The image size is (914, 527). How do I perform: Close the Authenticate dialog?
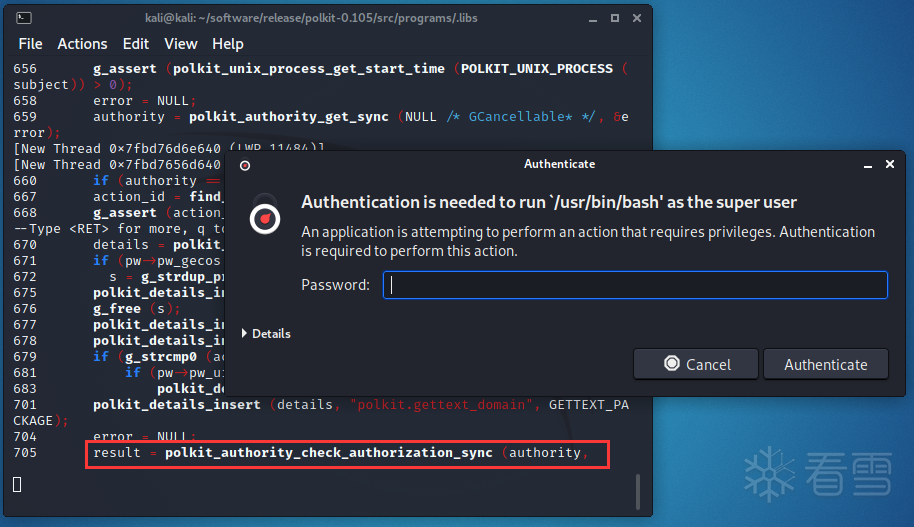[x=890, y=164]
